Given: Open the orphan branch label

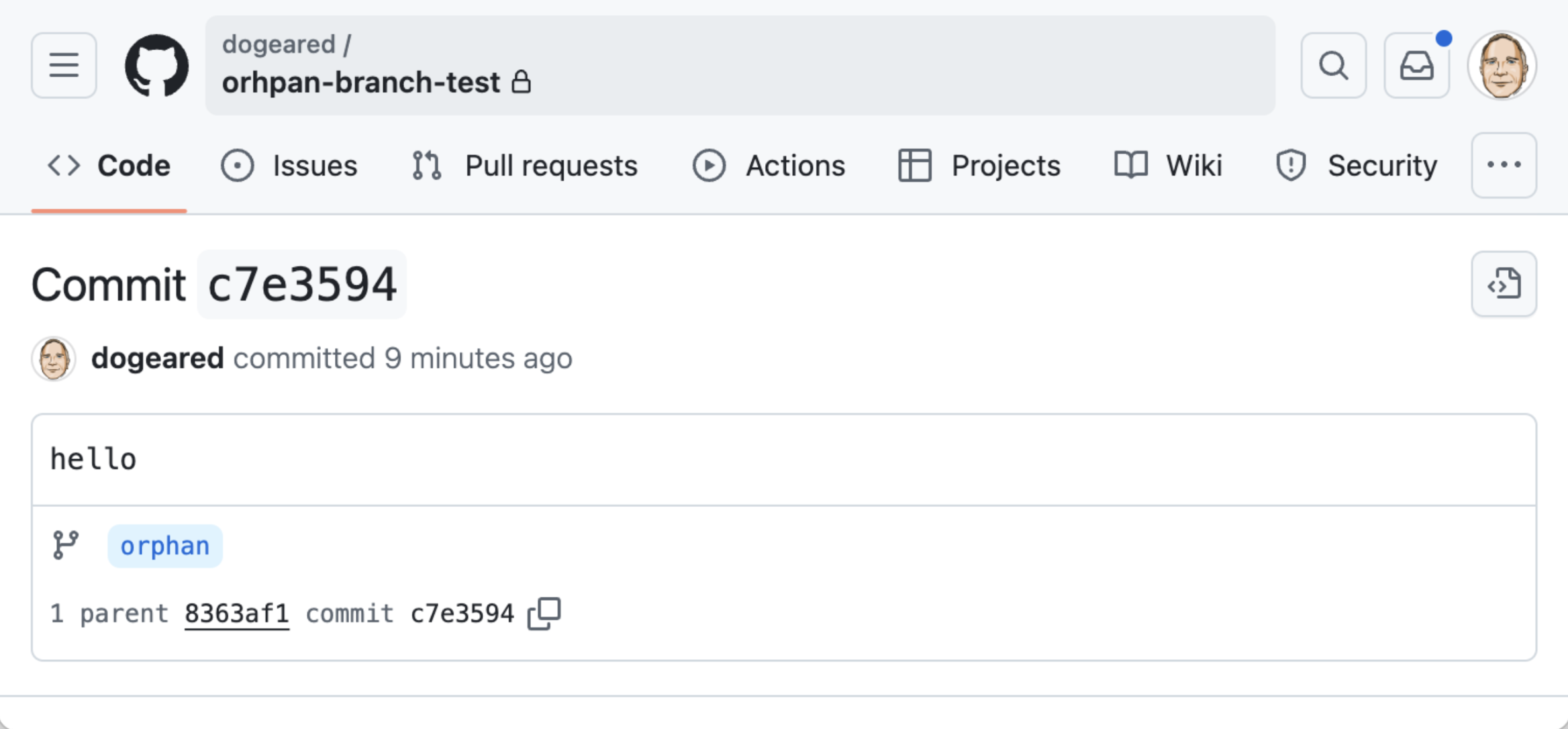Looking at the screenshot, I should click(165, 546).
